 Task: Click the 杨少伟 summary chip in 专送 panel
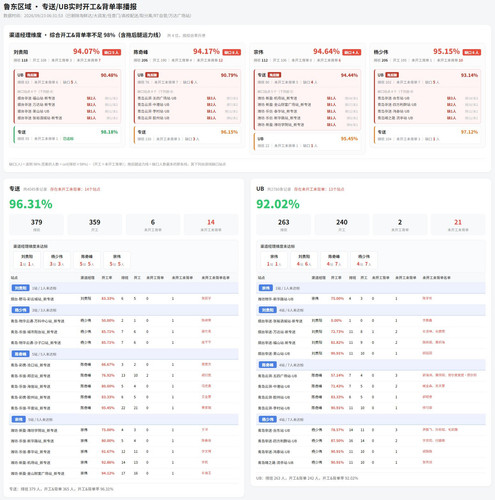(57, 260)
